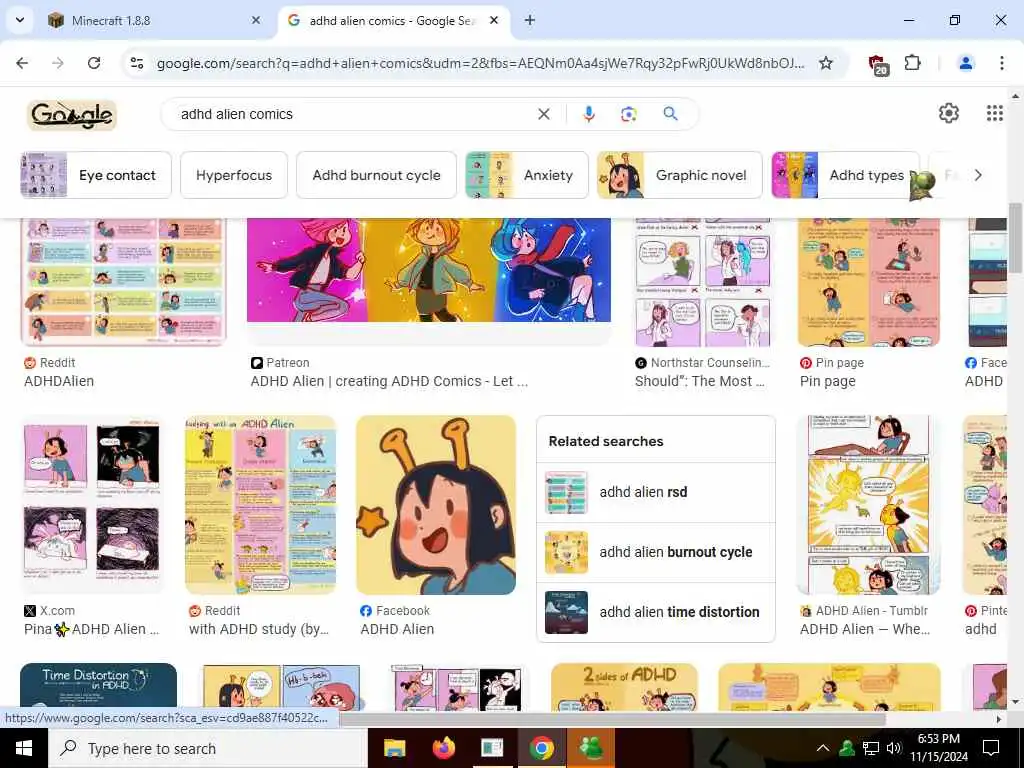Click the taskbar Type here to search box
1024x768 pixels.
pyautogui.click(x=208, y=748)
